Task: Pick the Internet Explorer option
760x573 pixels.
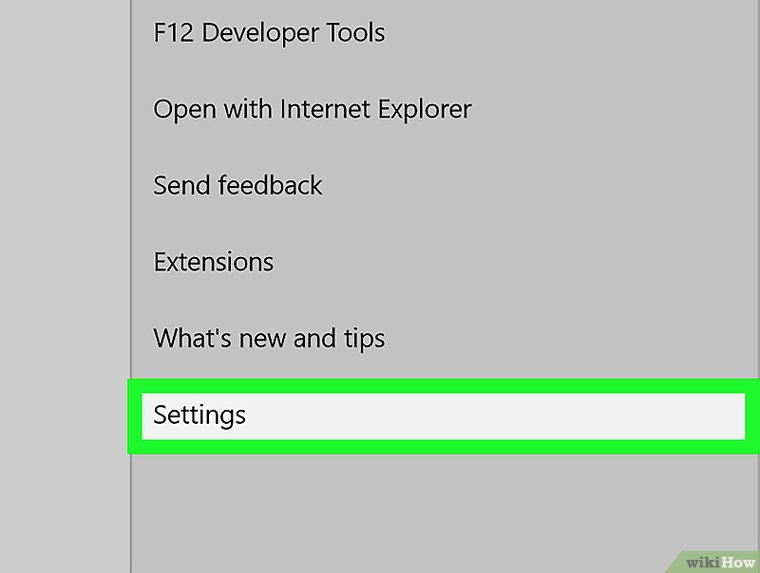Action: 312,109
